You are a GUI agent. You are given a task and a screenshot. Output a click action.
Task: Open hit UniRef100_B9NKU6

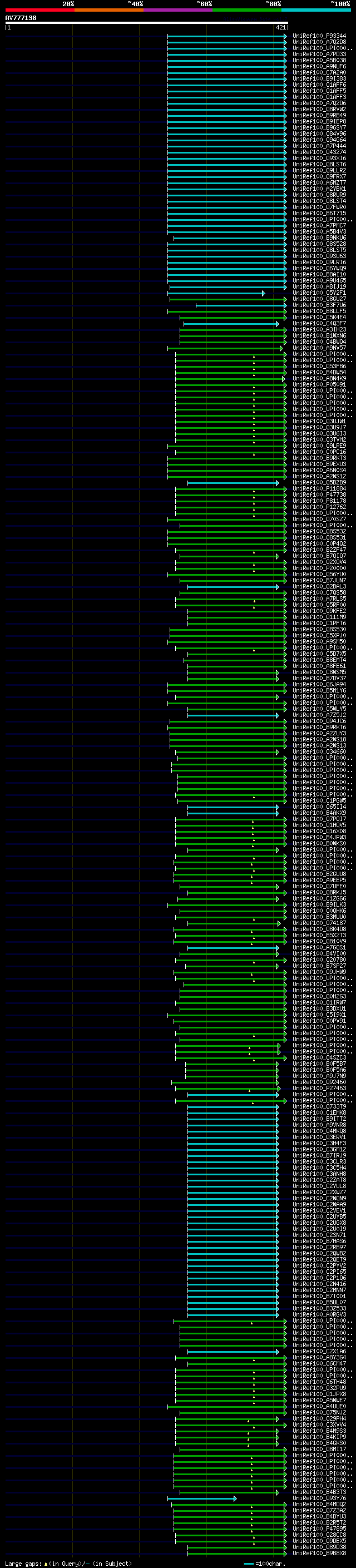coord(319,238)
